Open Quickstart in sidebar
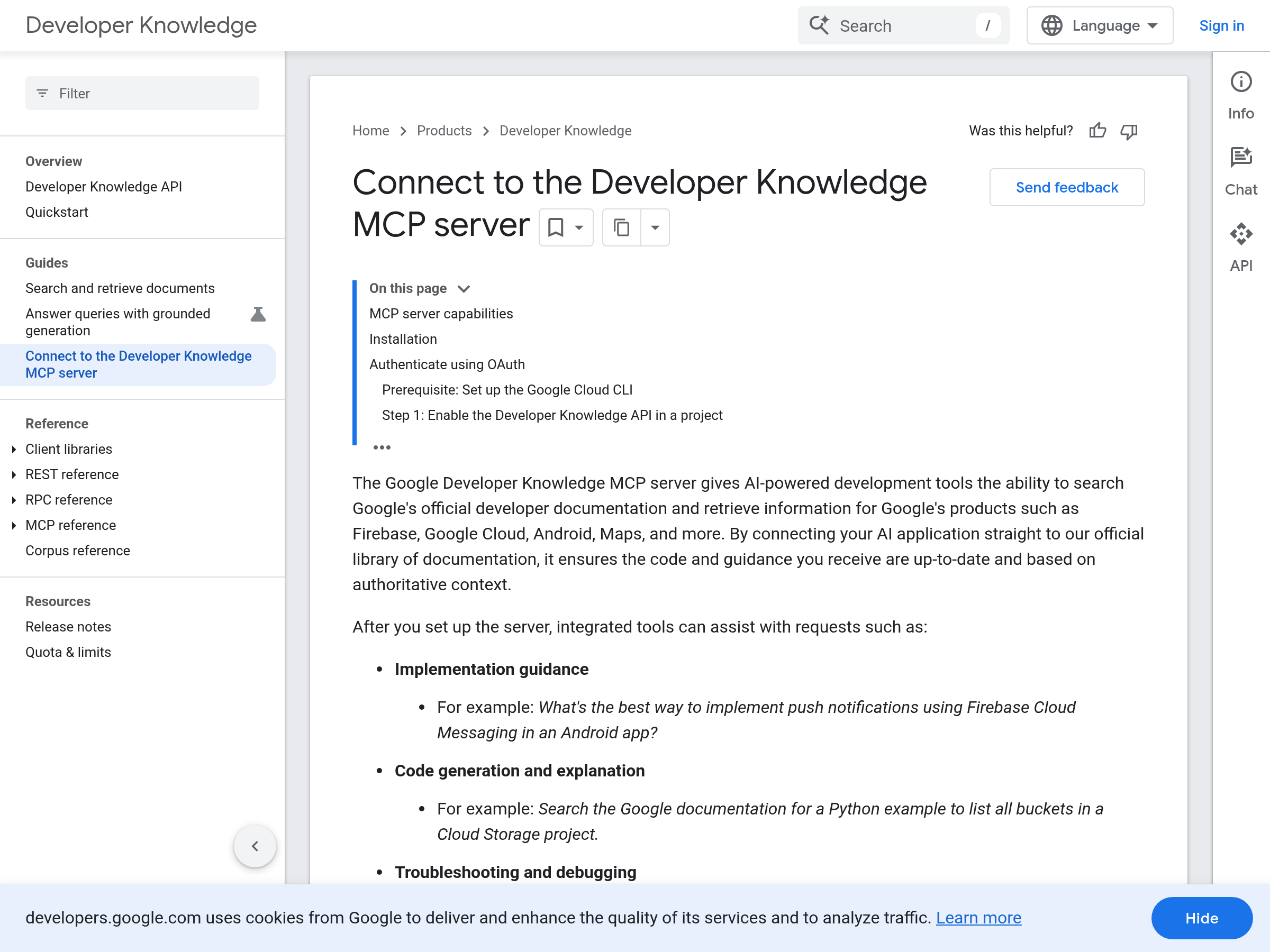This screenshot has width=1270, height=952. coord(57,212)
